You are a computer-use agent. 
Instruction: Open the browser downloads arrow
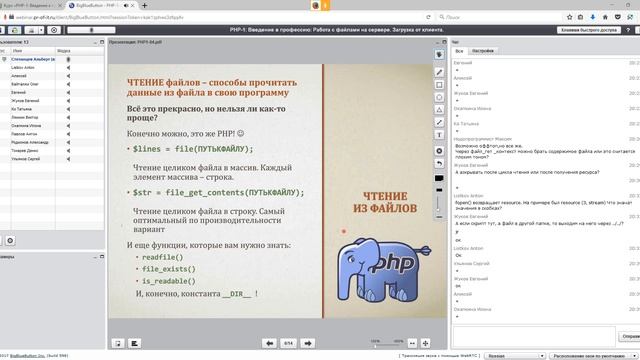click(x=593, y=17)
